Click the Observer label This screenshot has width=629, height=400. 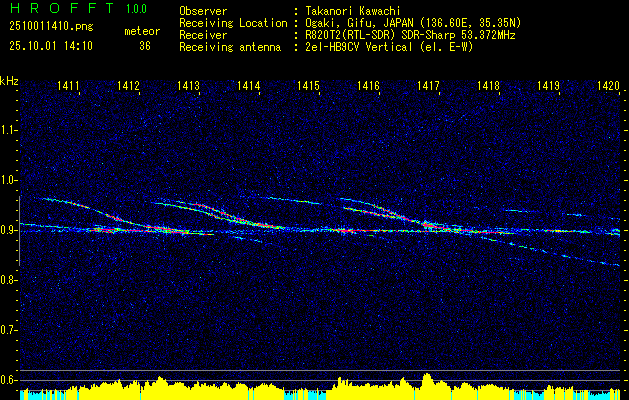[x=203, y=11]
